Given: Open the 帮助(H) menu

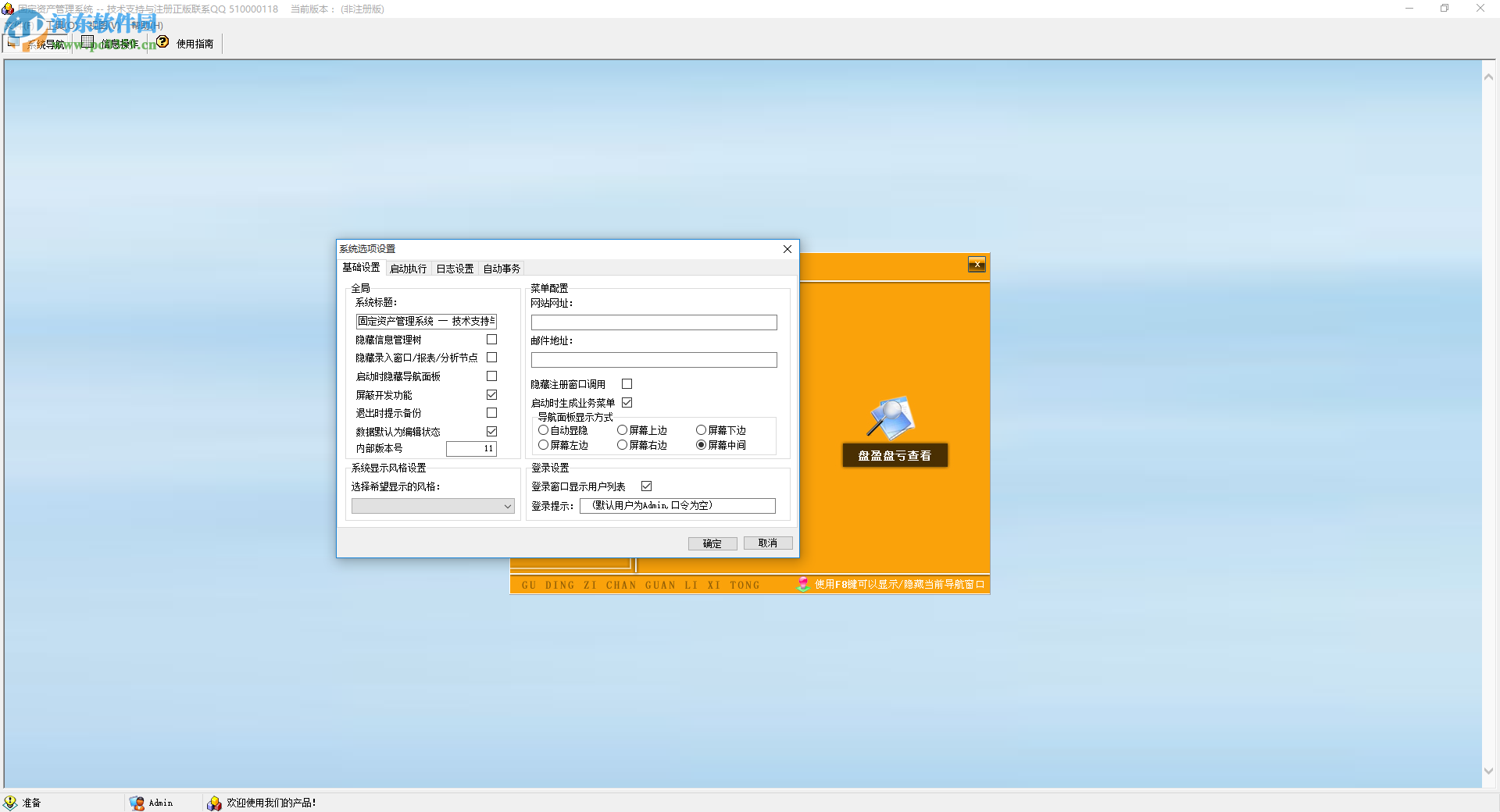Looking at the screenshot, I should point(147,26).
